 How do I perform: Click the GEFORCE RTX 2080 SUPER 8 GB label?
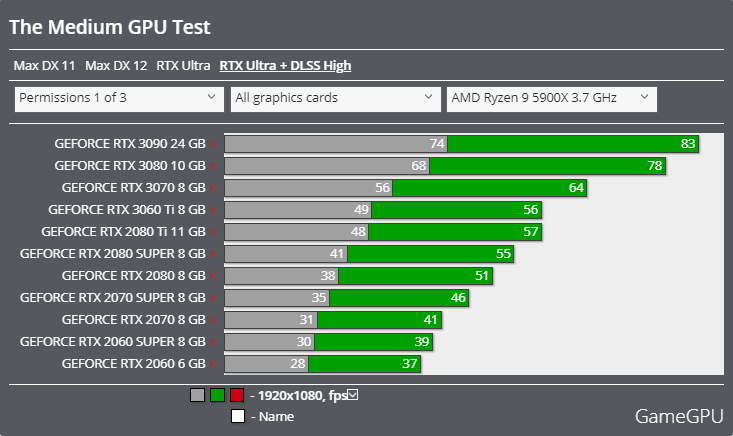(x=113, y=253)
